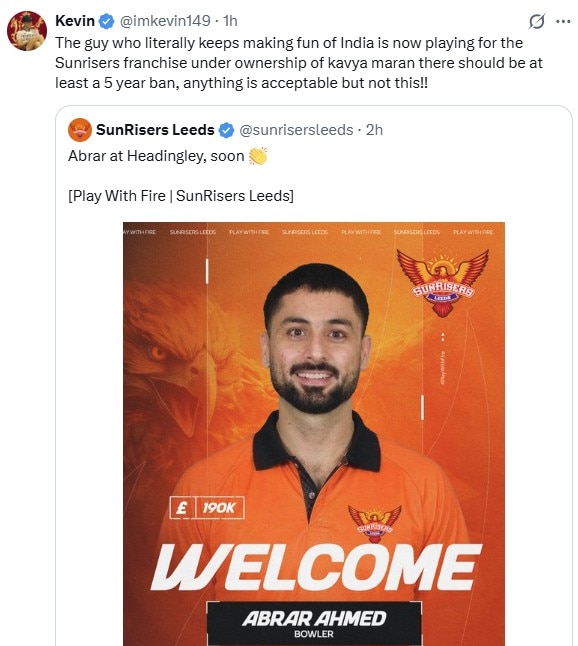The width and height of the screenshot is (578, 646).
Task: Open quoted post text 'Abrar at Headingley, soon'
Action: point(156,156)
